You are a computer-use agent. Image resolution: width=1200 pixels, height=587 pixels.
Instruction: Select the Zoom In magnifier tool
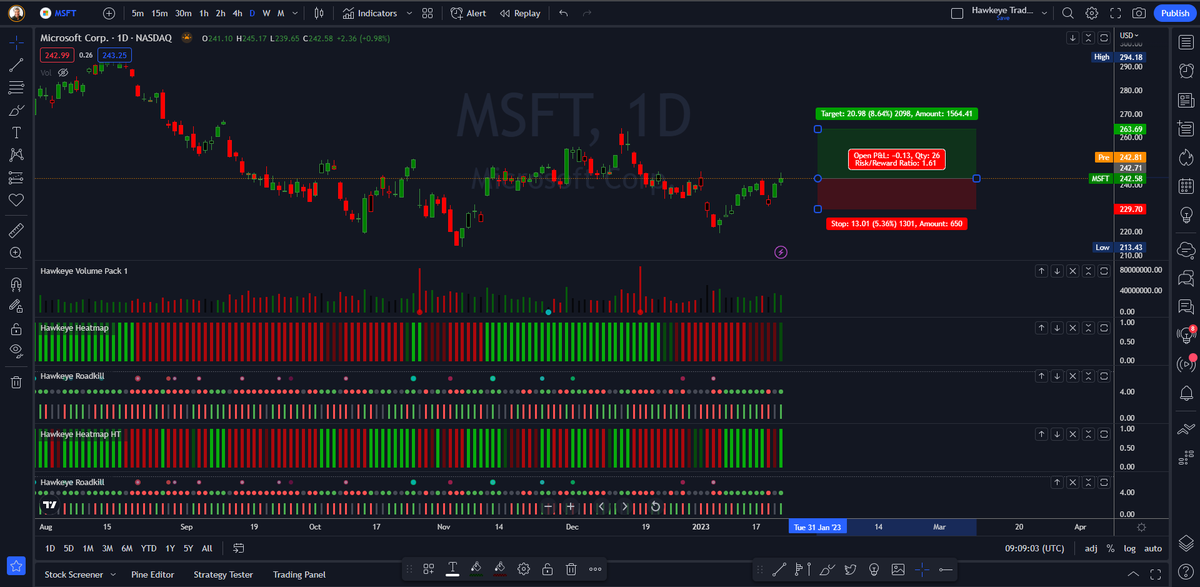click(16, 253)
